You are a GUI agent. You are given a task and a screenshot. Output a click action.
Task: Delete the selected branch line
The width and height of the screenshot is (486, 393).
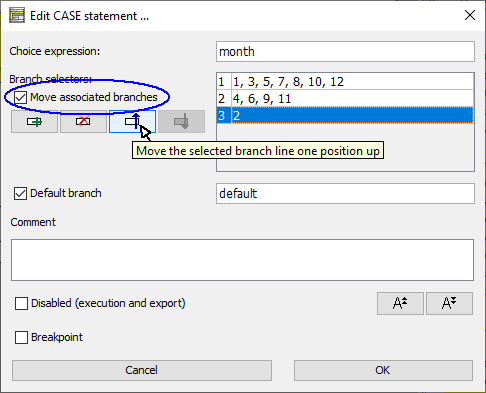click(83, 122)
